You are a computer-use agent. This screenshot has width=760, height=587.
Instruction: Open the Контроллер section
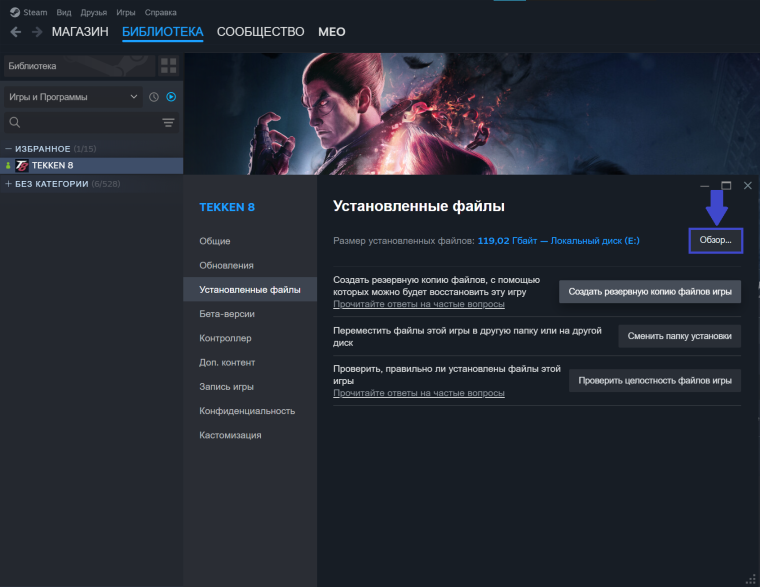pyautogui.click(x=225, y=338)
